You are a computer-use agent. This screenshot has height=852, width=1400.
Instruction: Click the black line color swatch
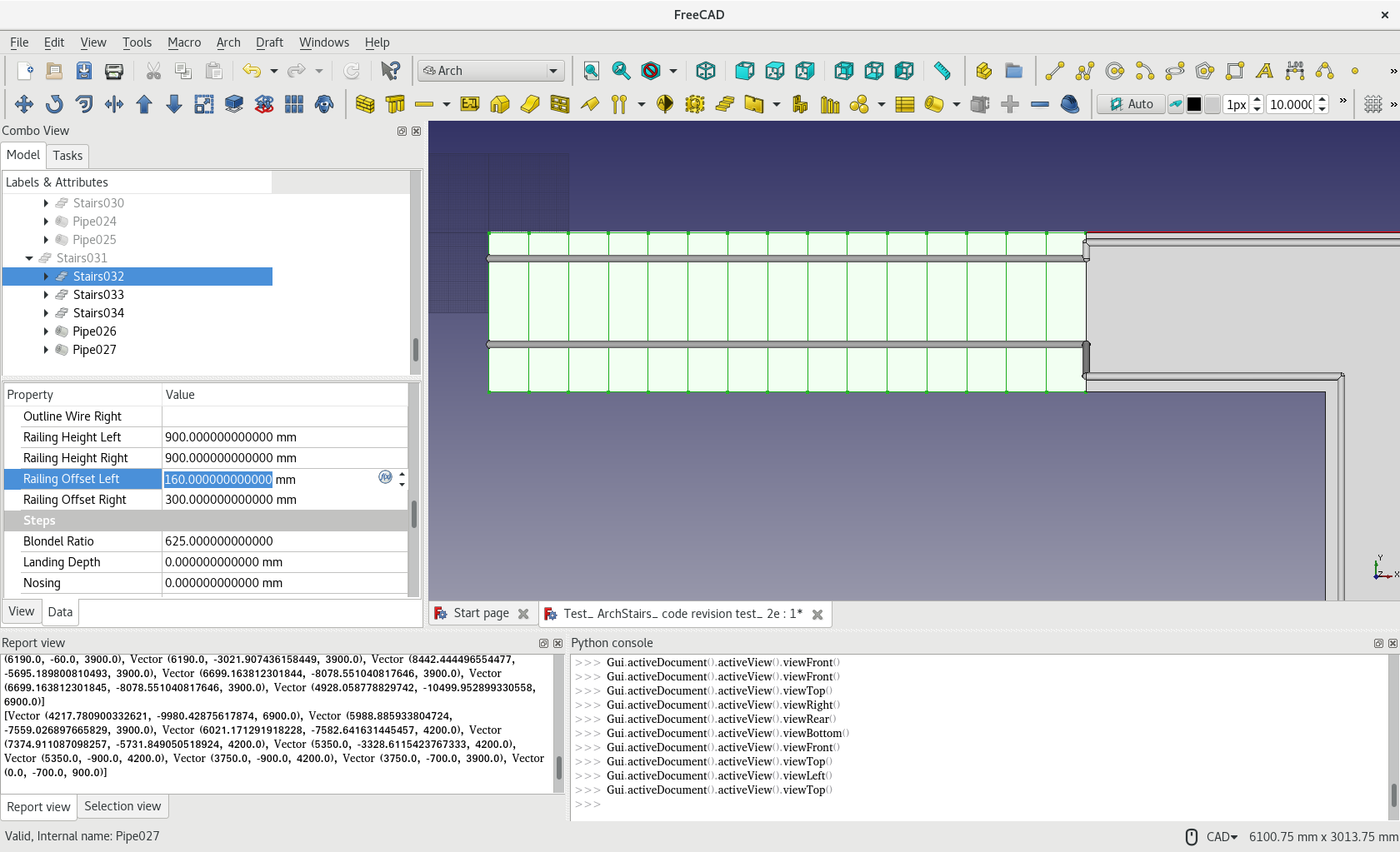(x=1194, y=104)
